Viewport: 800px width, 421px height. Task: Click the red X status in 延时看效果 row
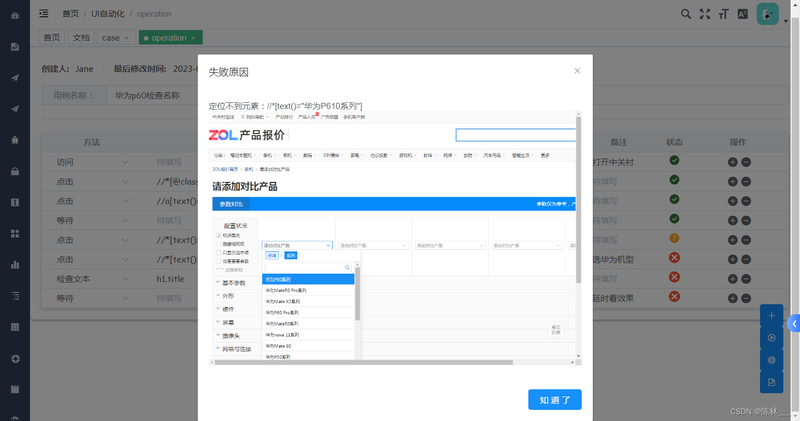pyautogui.click(x=674, y=296)
